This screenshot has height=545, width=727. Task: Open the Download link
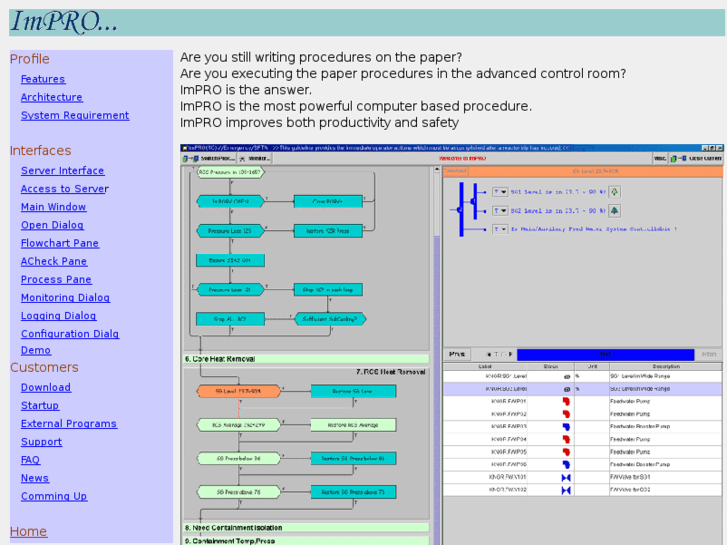46,387
